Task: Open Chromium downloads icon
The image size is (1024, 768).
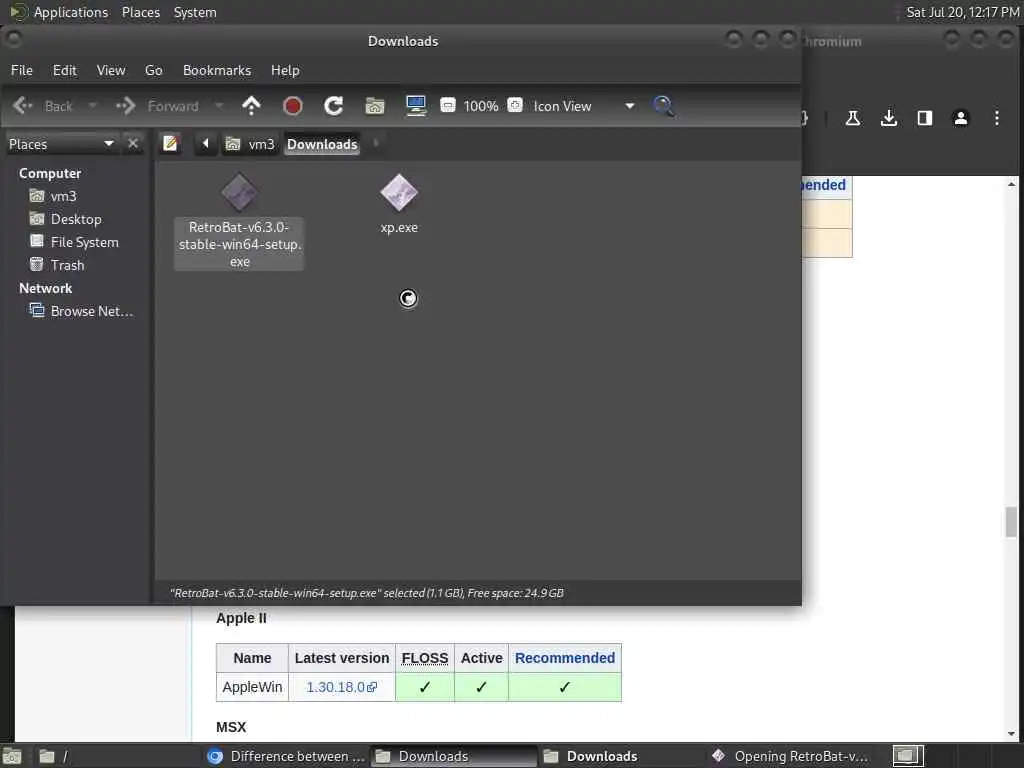Action: (888, 118)
